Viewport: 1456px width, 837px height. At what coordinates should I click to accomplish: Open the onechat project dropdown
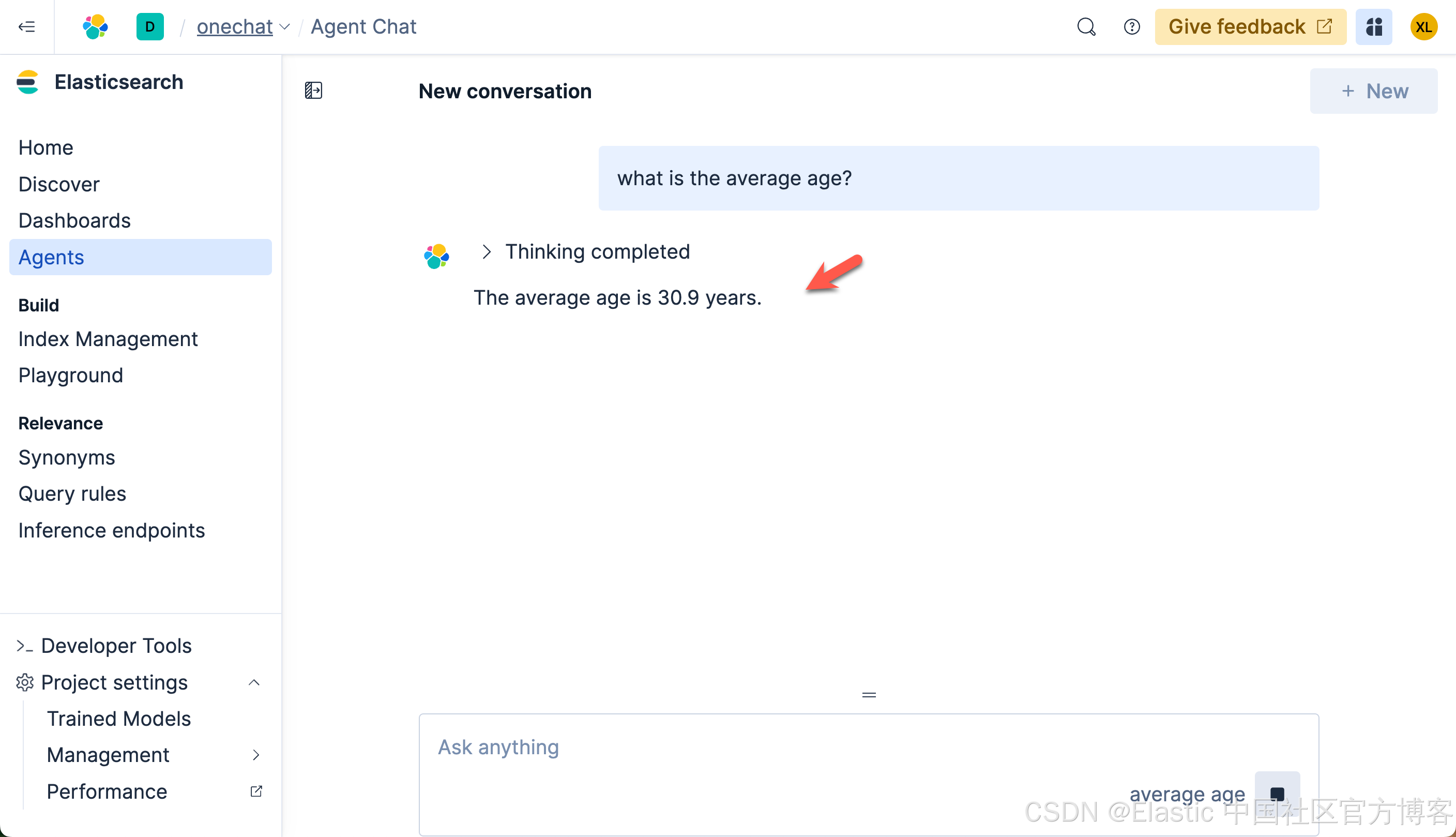coord(243,26)
